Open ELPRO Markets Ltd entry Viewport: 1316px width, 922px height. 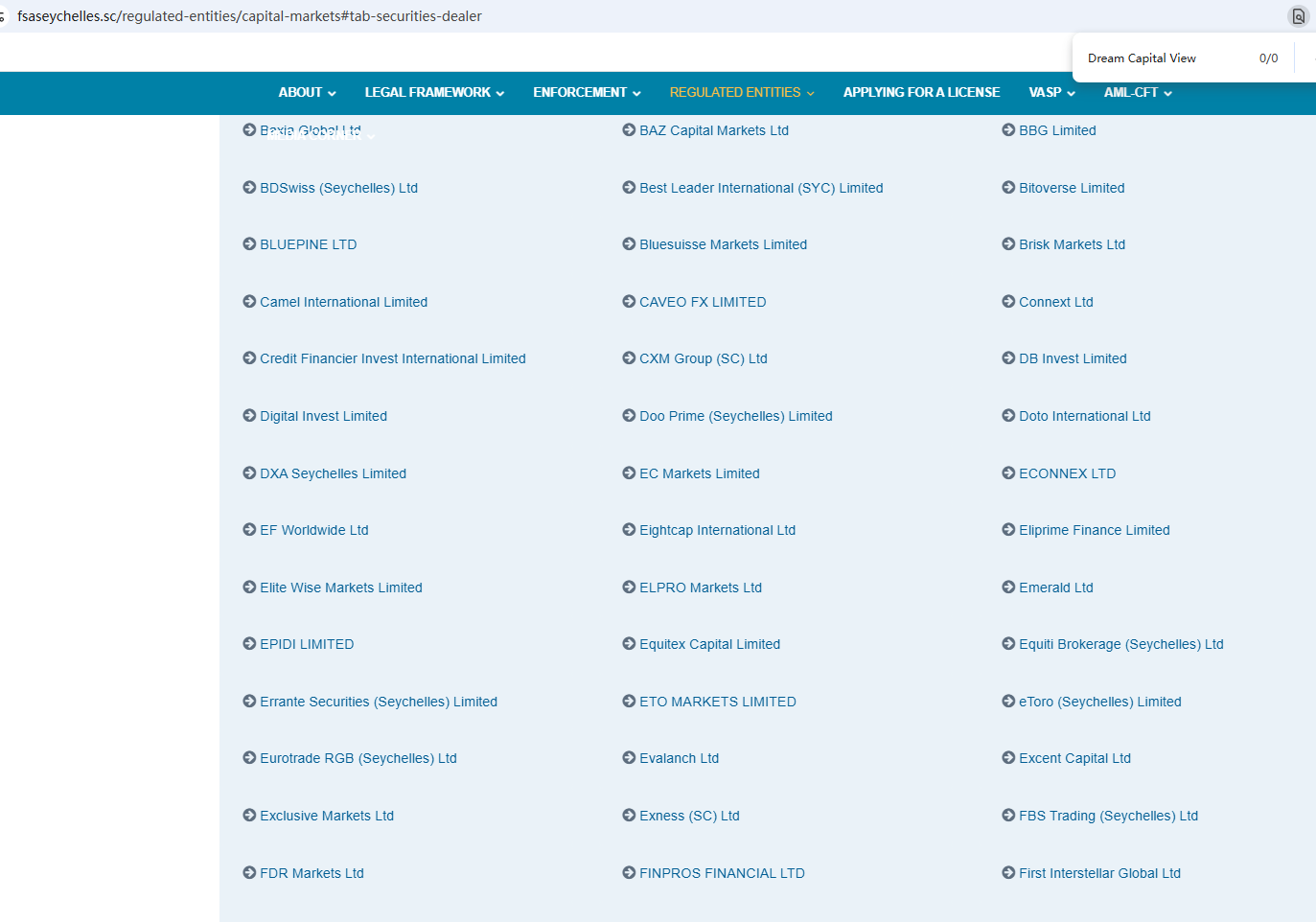701,588
